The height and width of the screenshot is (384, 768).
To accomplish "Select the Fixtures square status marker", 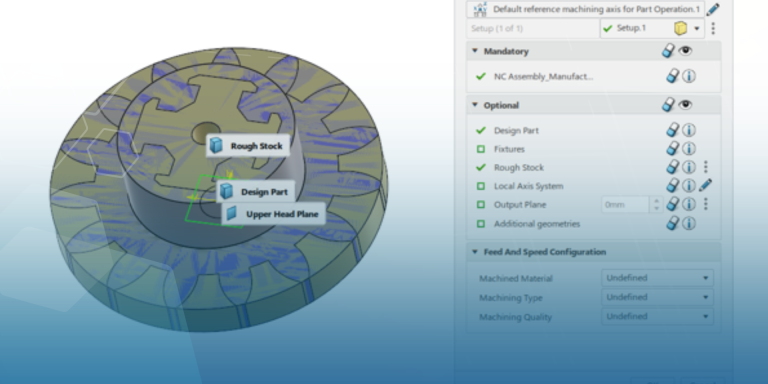I will 481,149.
